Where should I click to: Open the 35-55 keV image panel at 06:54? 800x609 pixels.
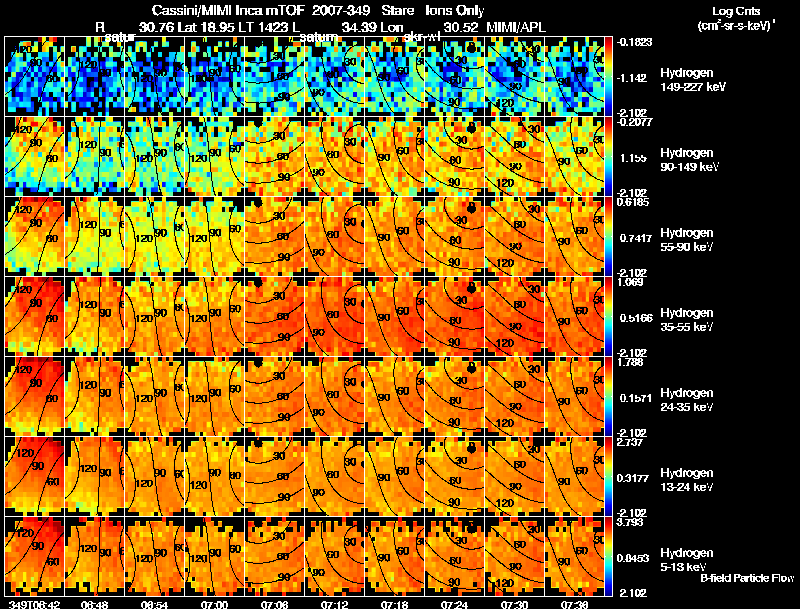point(155,317)
